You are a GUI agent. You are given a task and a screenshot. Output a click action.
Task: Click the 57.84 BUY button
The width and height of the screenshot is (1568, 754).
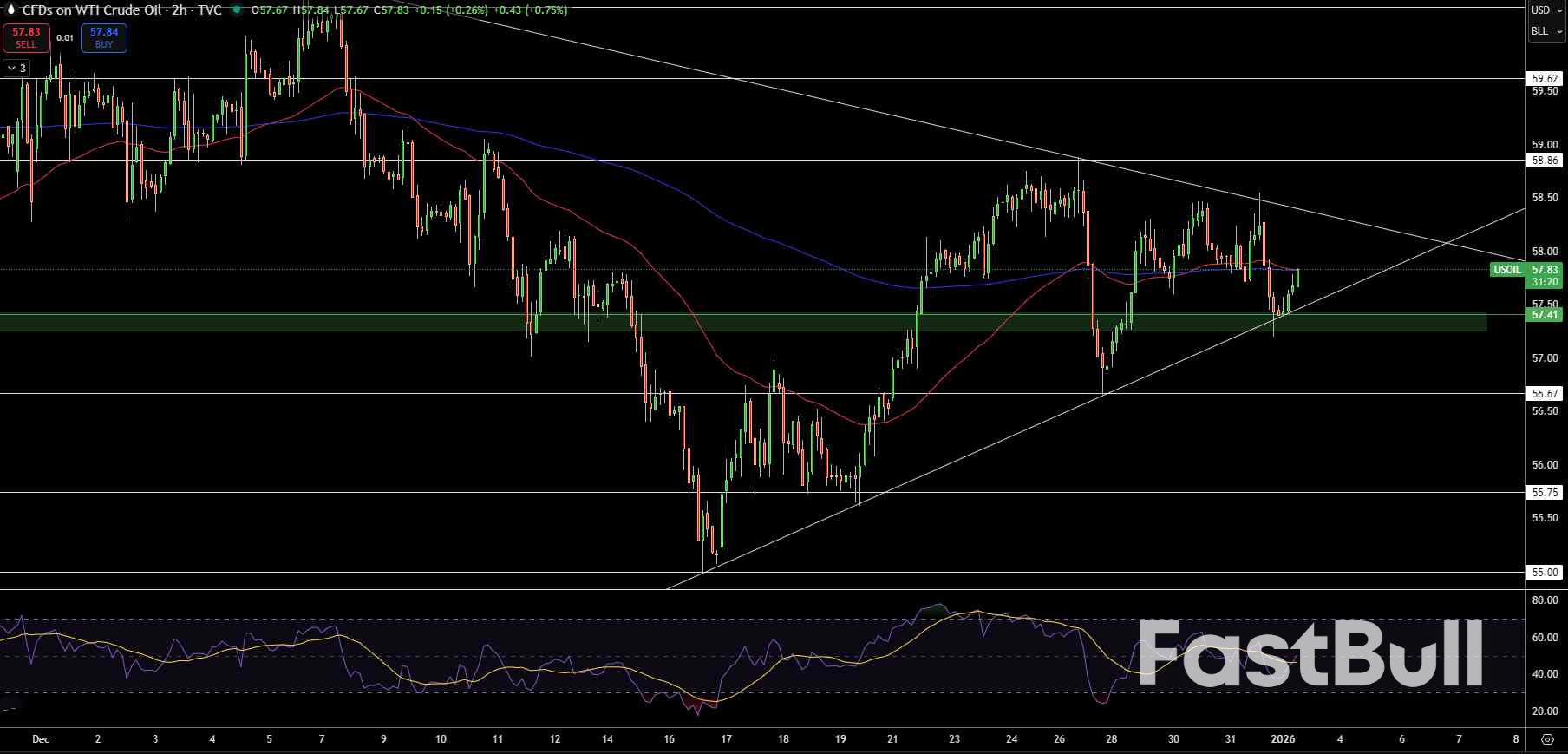coord(104,37)
